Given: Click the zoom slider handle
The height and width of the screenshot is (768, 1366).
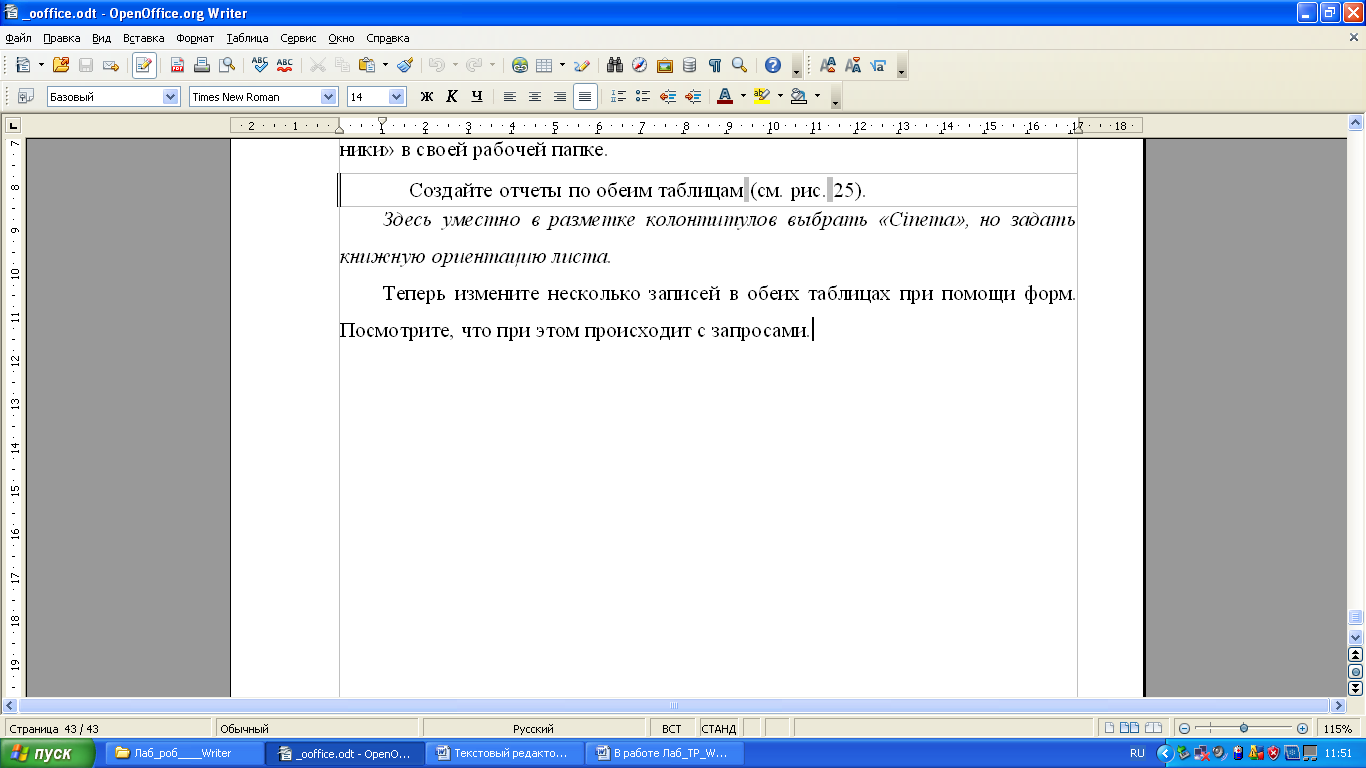Looking at the screenshot, I should (x=1243, y=729).
